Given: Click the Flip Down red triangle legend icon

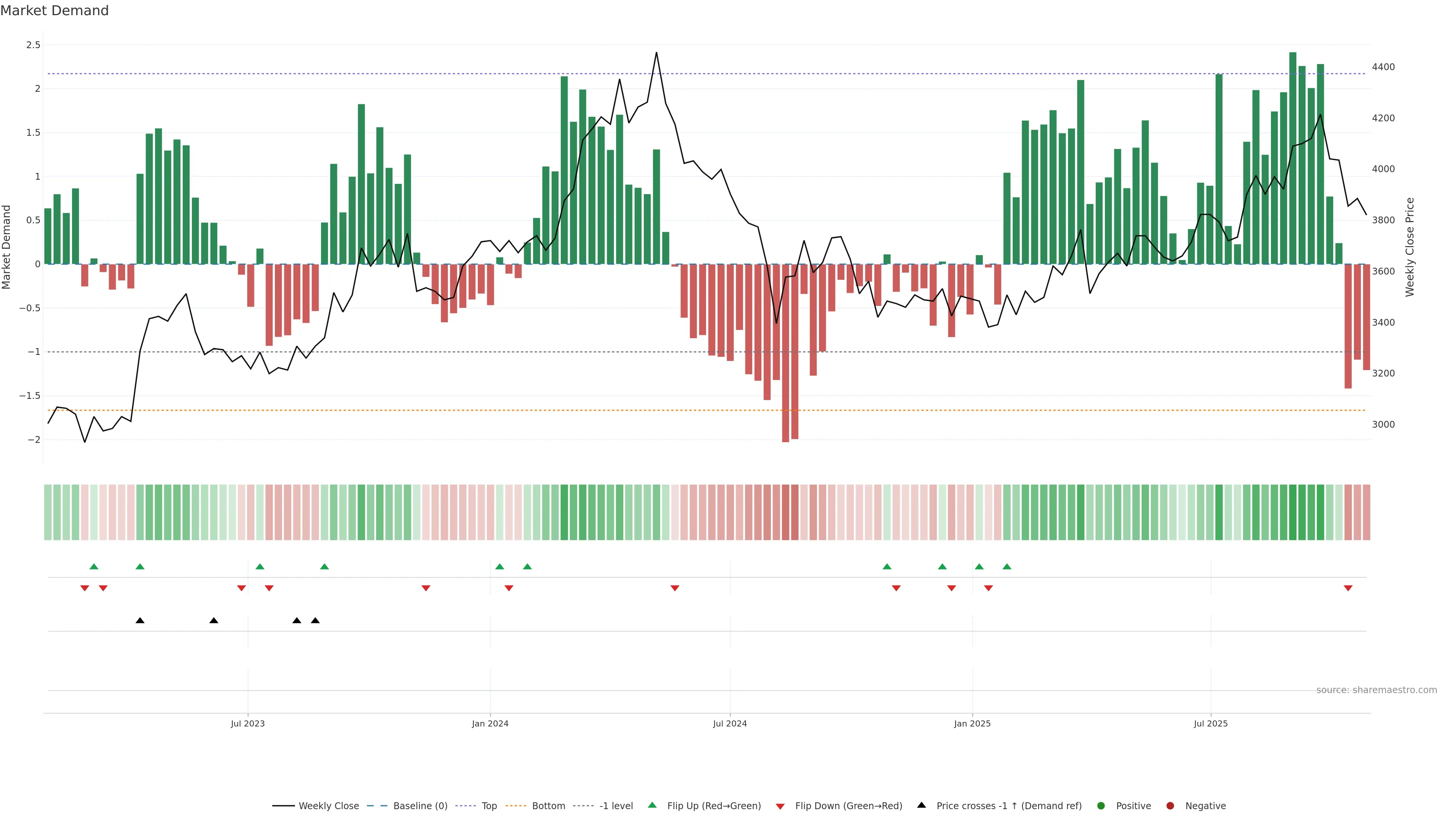Looking at the screenshot, I should coord(780,806).
